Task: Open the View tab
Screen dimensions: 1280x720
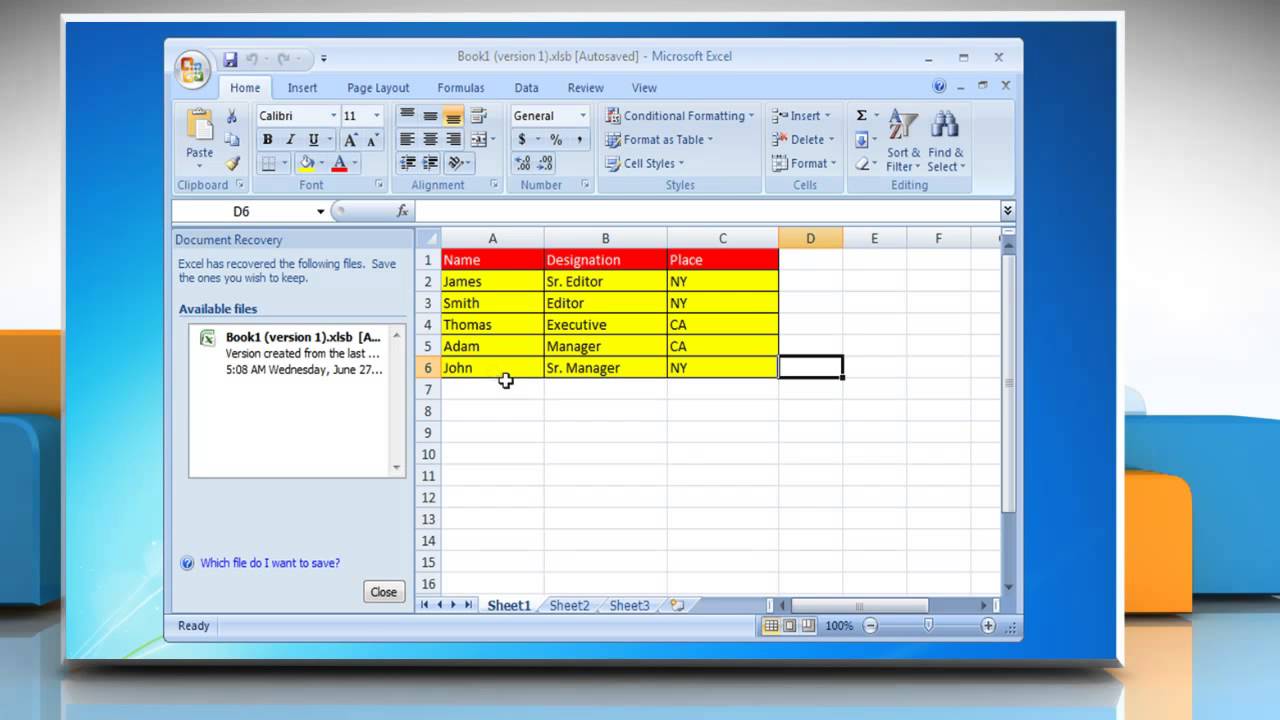Action: (x=644, y=88)
